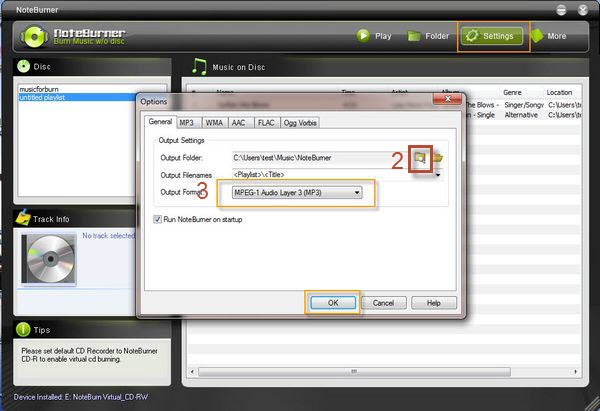Switch to the AAC tab

pos(239,123)
